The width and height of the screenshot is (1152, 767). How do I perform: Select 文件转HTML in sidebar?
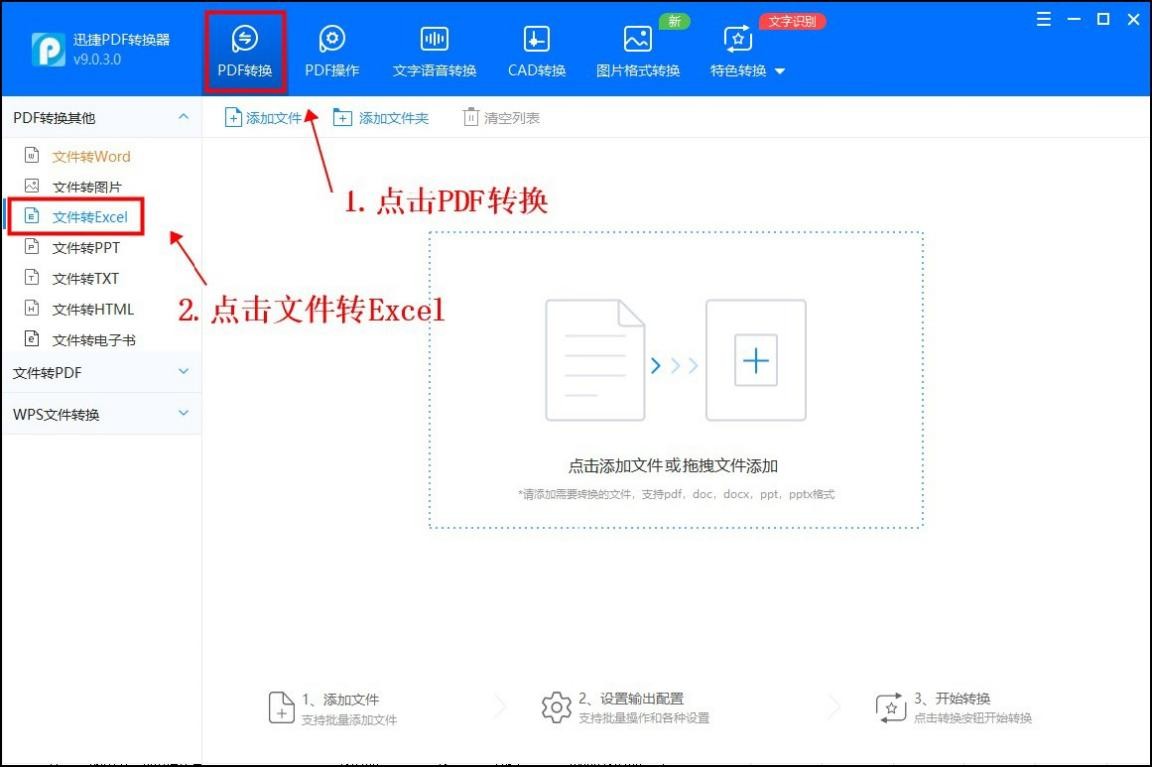pos(93,309)
